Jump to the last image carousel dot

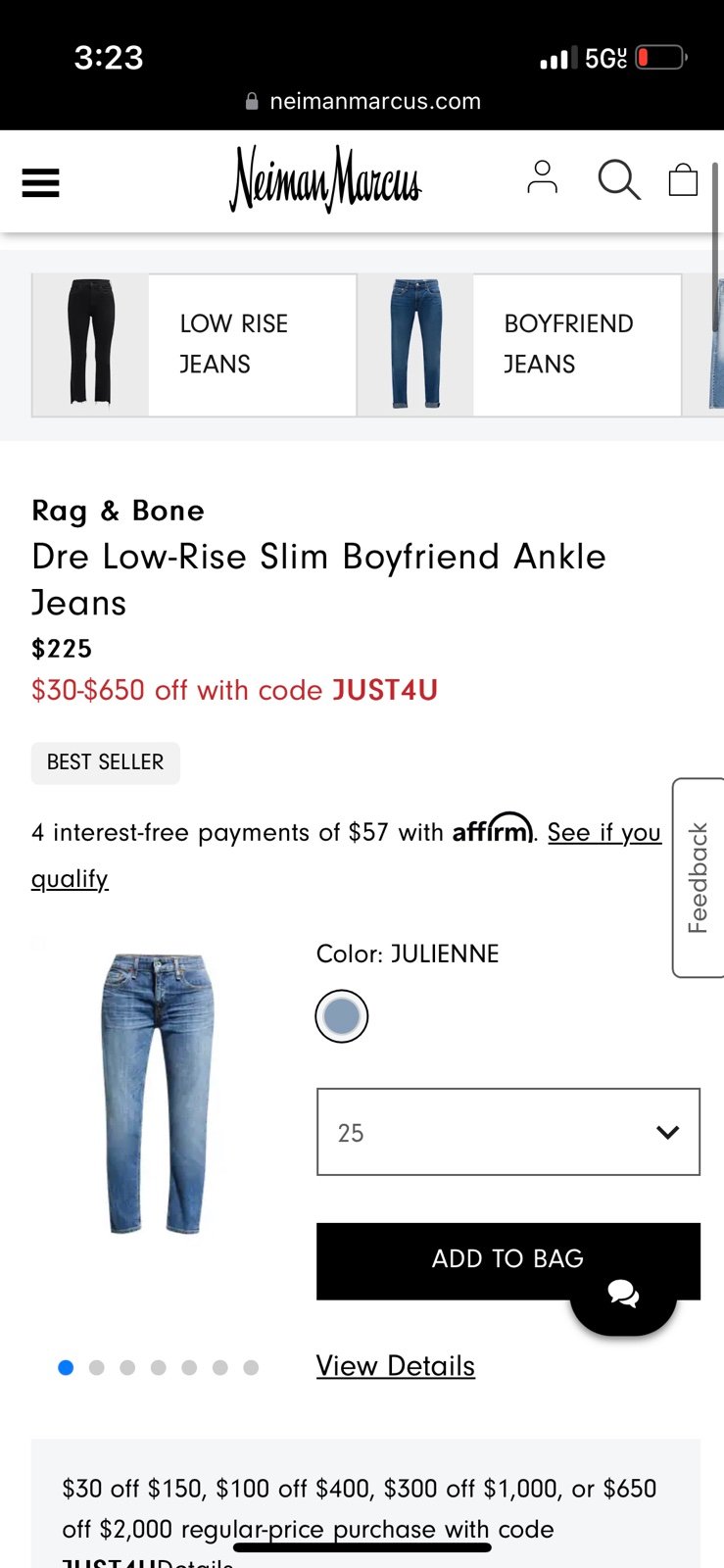tap(251, 1367)
